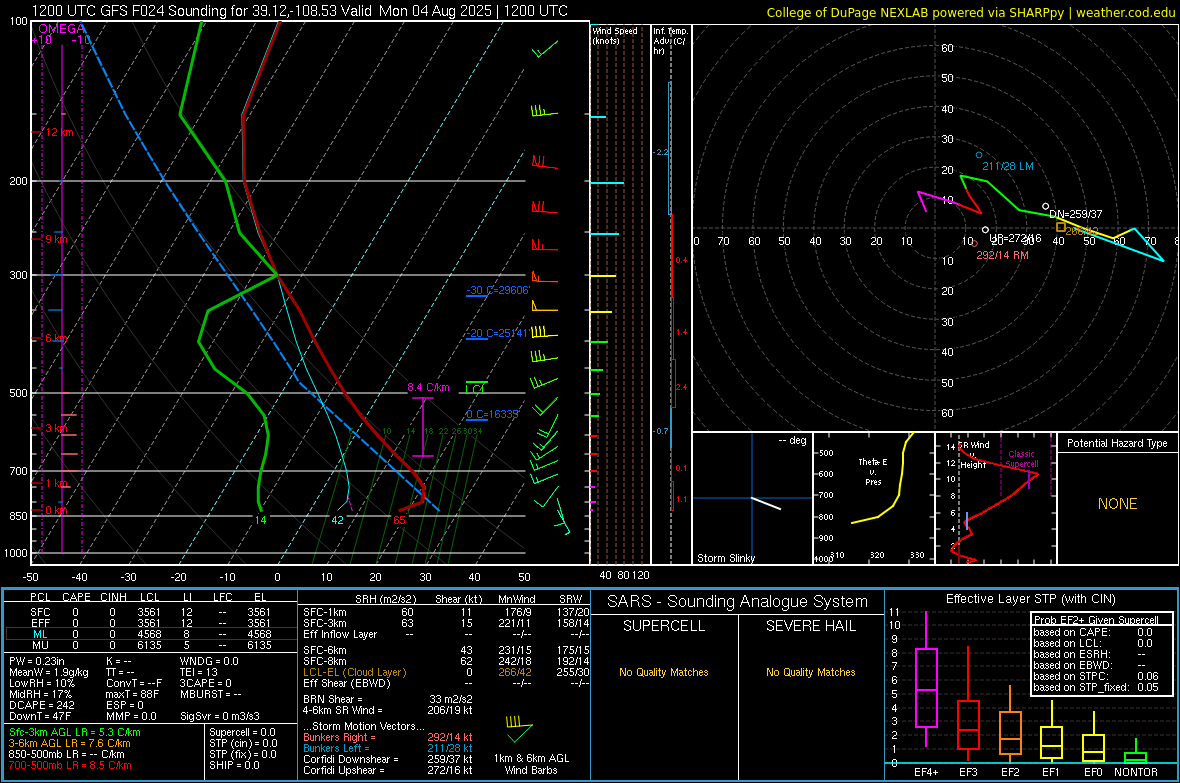Click the Storm Slinky panel label
The height and width of the screenshot is (783, 1180).
tap(726, 558)
